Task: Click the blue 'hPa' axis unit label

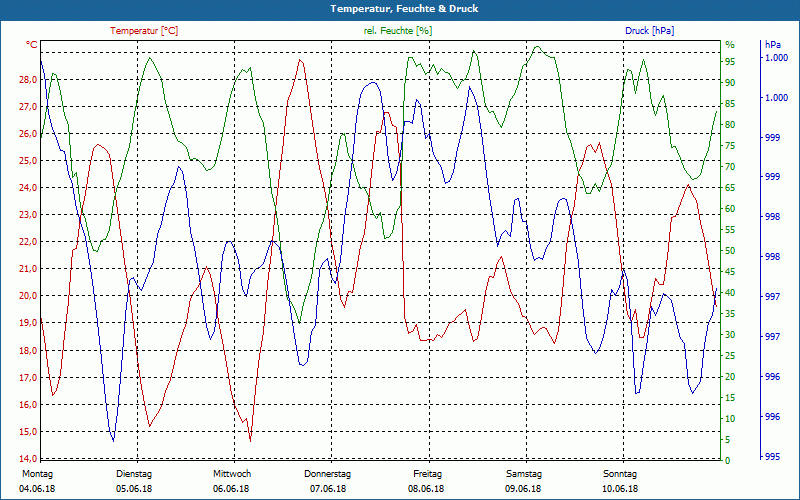Action: [x=773, y=45]
